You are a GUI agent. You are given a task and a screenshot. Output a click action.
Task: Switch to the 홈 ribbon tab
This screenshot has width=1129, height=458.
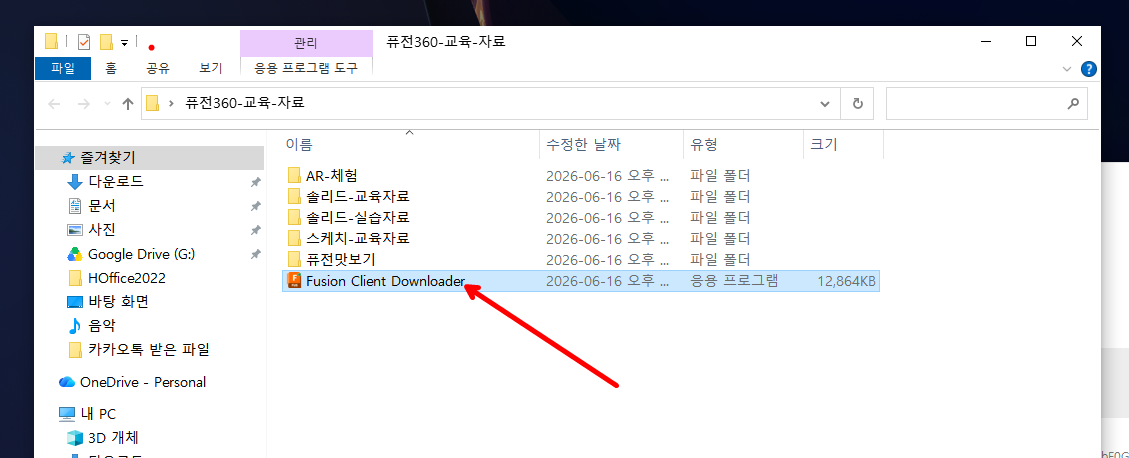[110, 68]
